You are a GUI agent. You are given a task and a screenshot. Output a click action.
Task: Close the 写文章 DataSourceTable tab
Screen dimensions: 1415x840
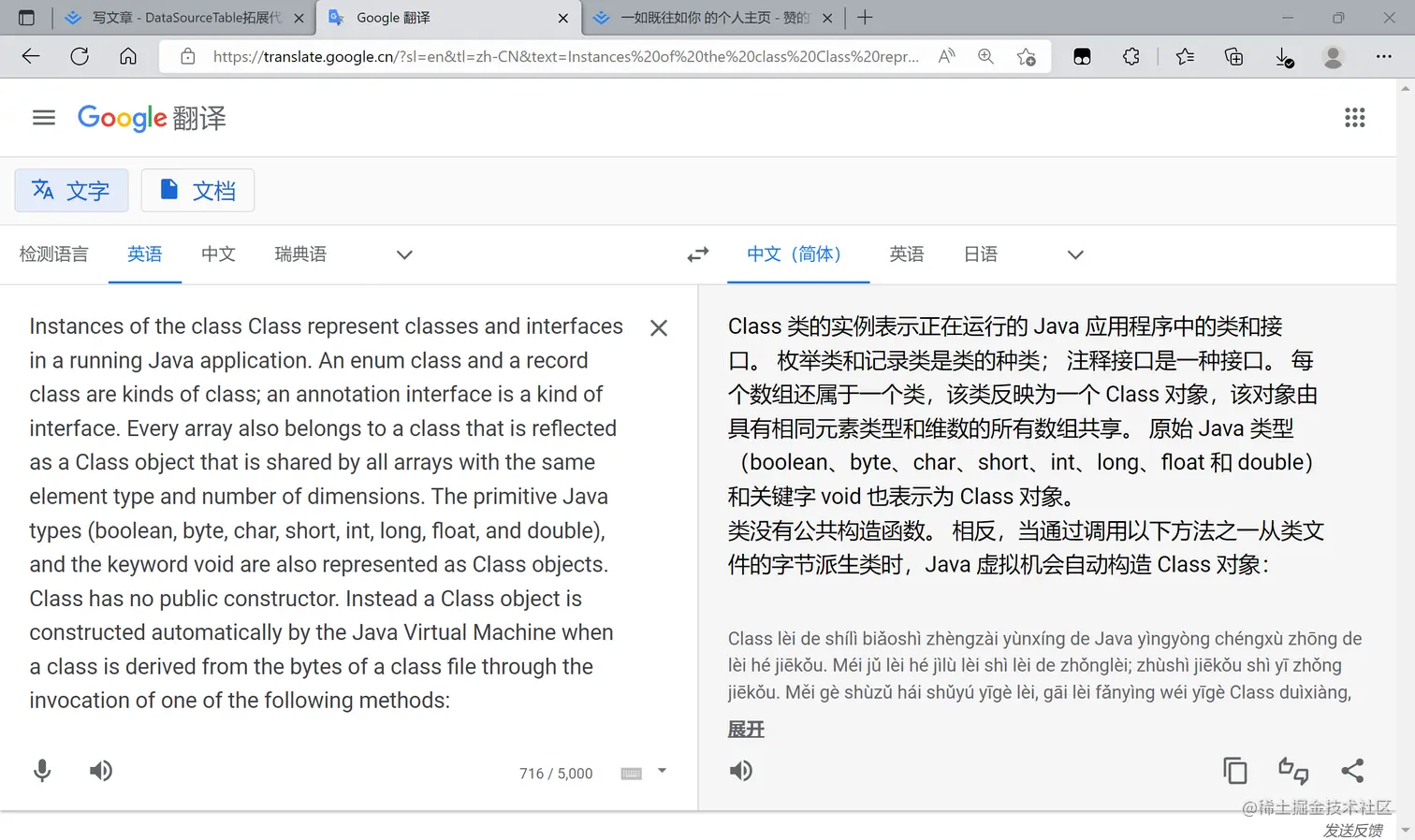(299, 18)
